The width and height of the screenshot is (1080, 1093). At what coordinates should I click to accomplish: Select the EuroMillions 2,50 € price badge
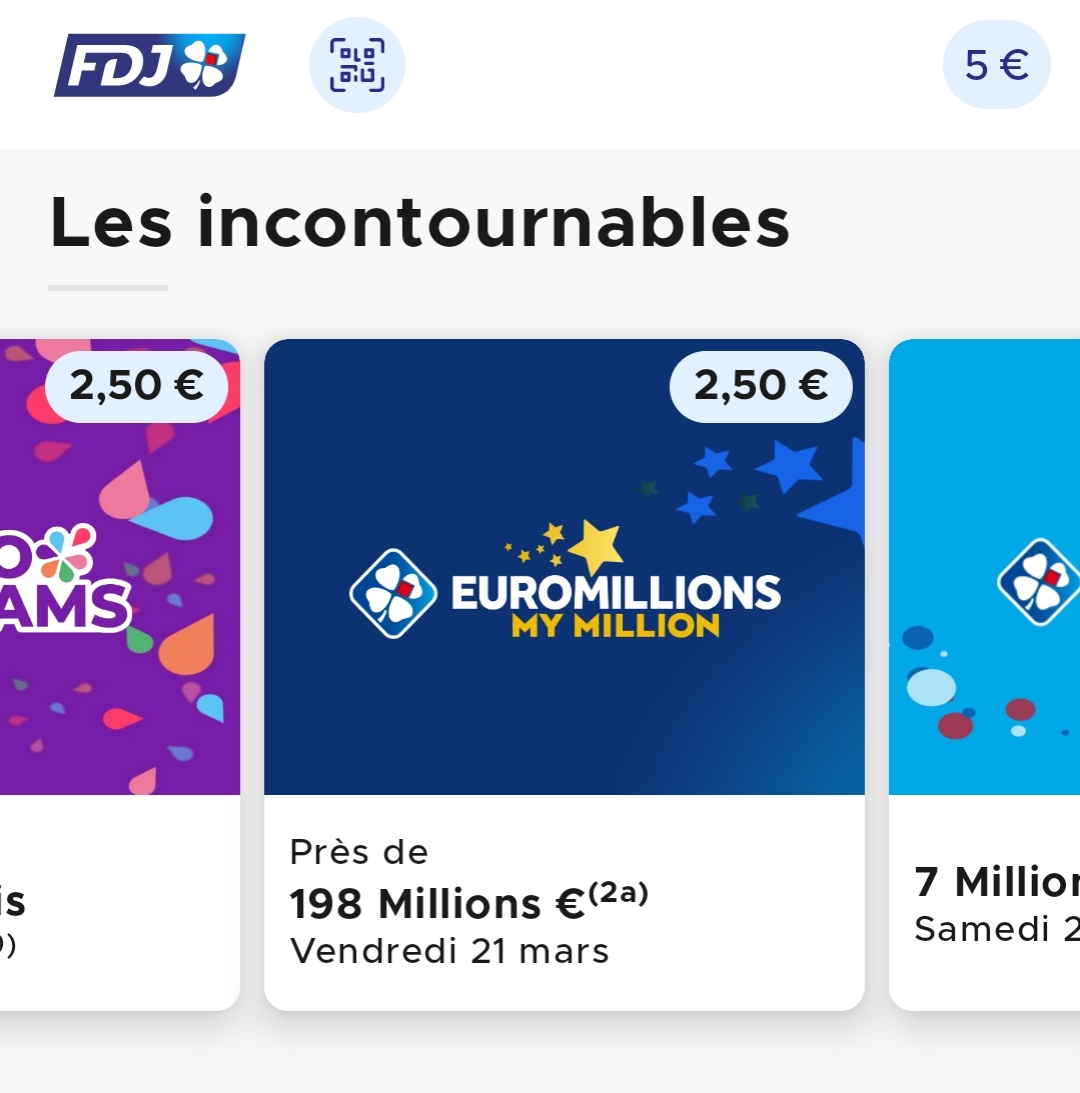(761, 386)
